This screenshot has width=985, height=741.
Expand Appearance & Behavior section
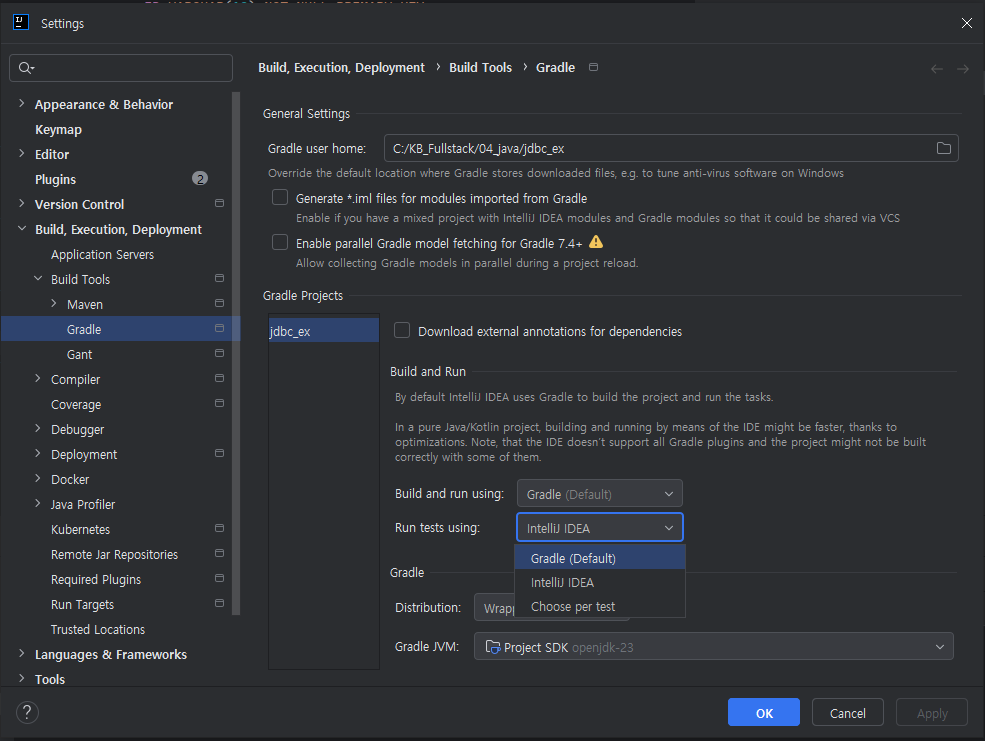coord(22,104)
